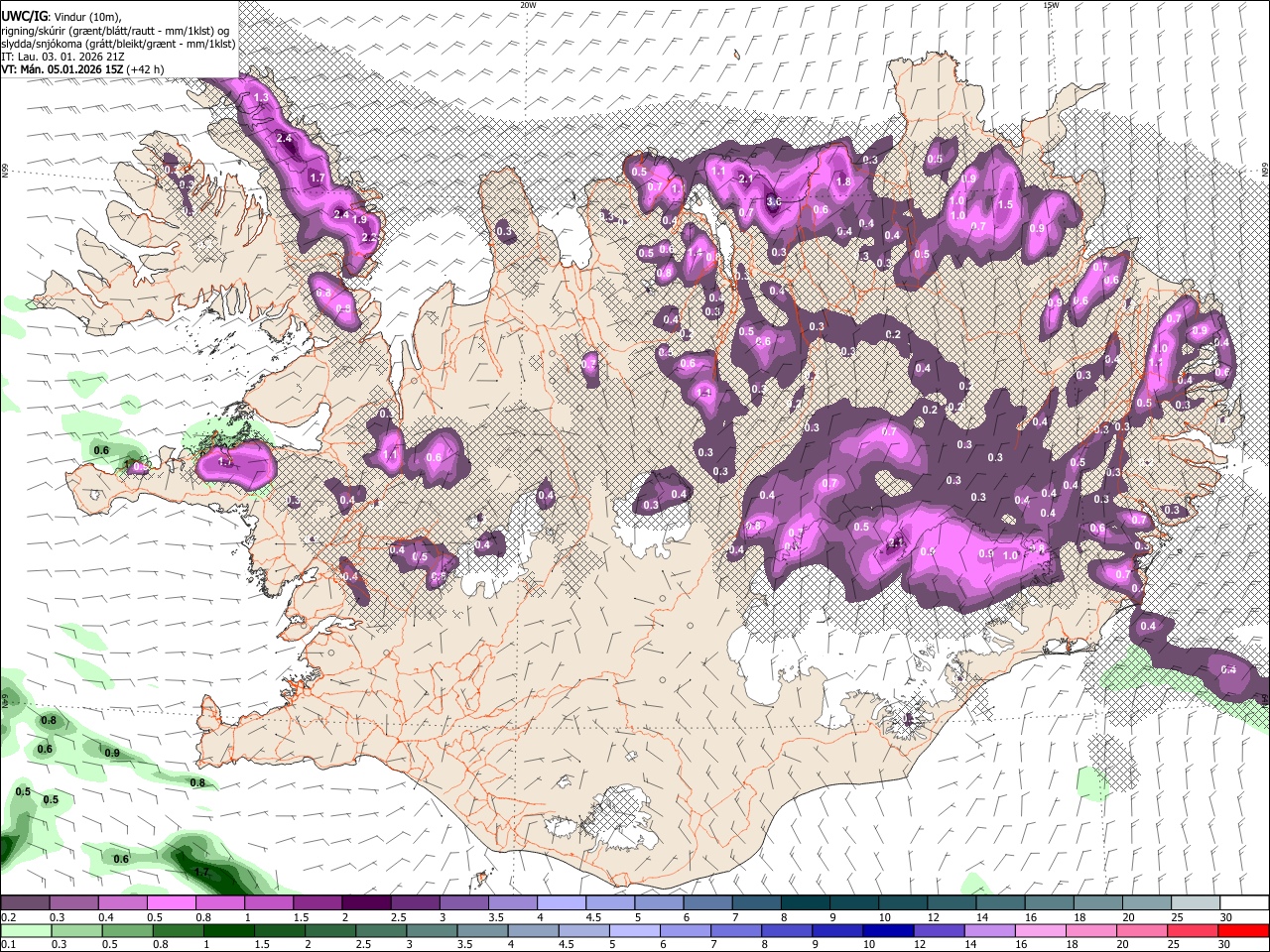
Task: Click the lavender 14–16 rain legend swatch
Action: (x=989, y=930)
